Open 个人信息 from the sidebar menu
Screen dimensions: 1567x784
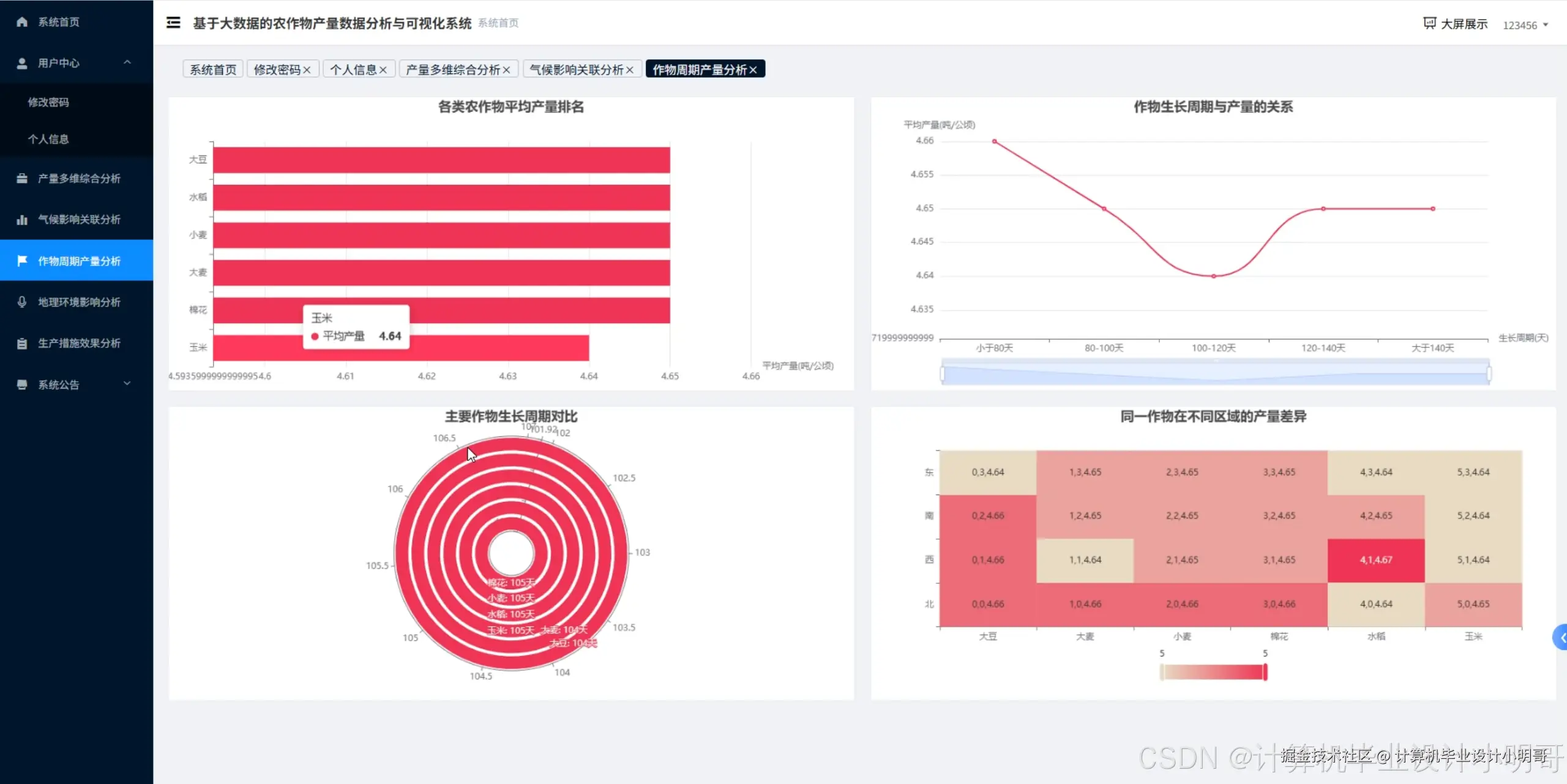tap(49, 139)
